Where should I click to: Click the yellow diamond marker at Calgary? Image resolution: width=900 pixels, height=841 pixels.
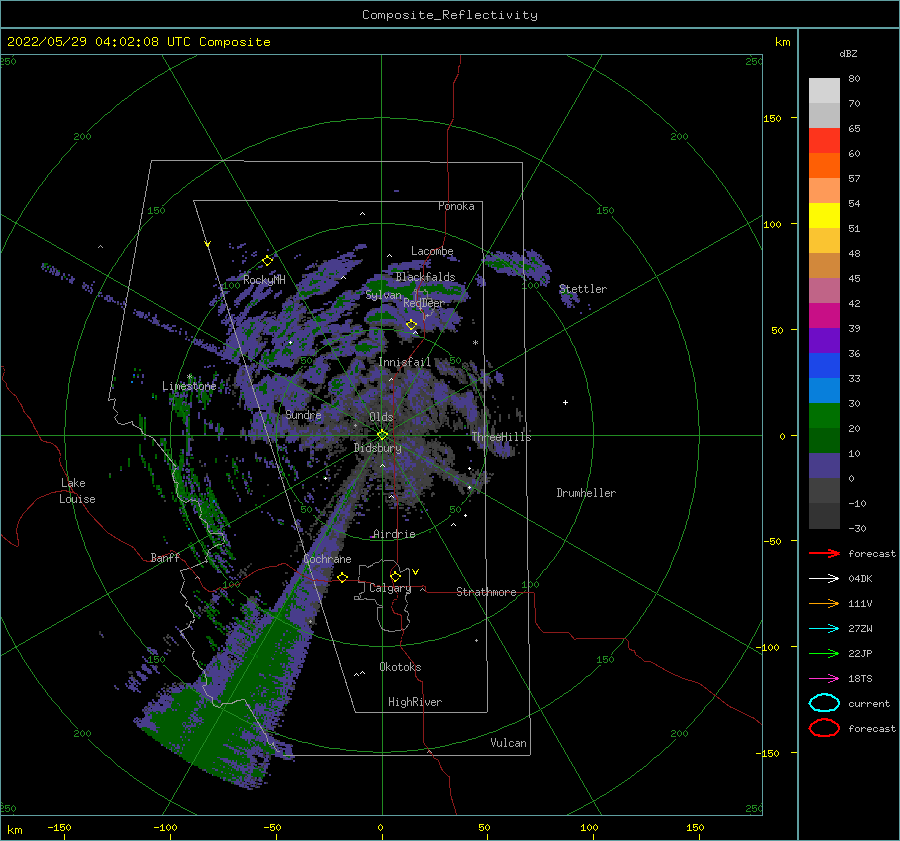[395, 576]
